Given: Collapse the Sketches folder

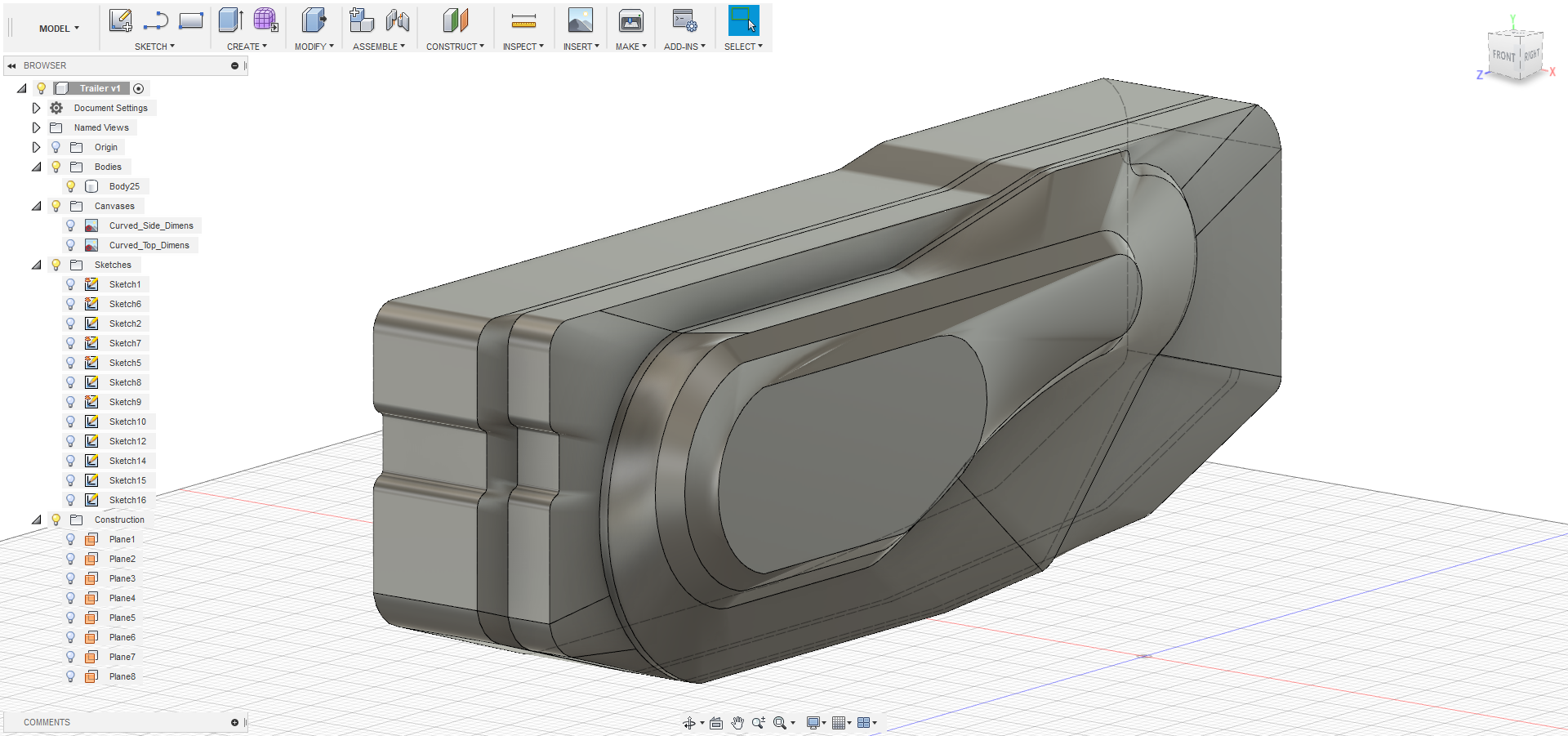Looking at the screenshot, I should 36,265.
